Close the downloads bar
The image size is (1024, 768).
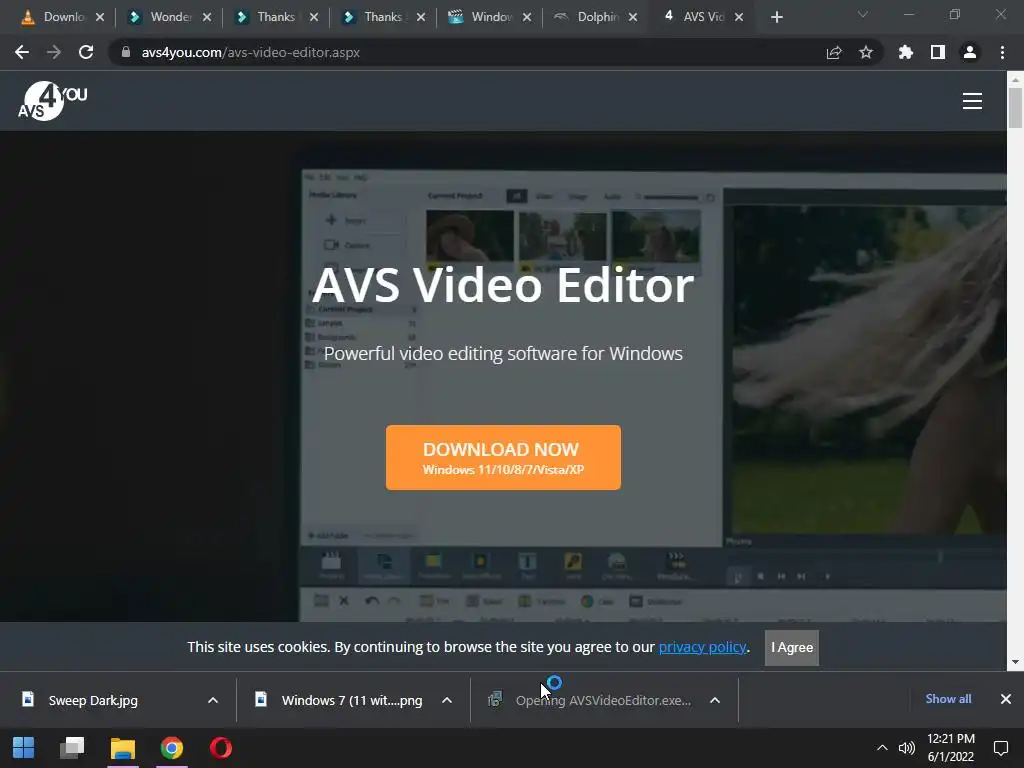coord(1006,699)
